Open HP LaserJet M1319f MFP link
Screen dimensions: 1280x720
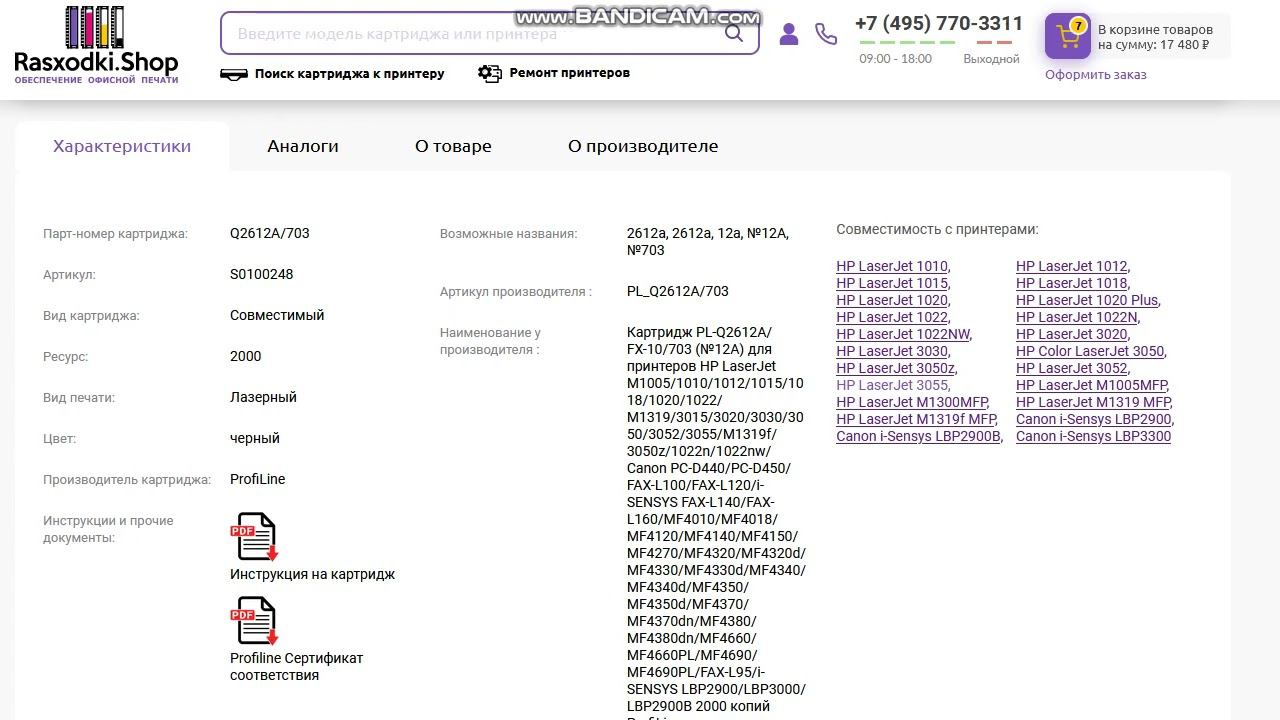[916, 419]
